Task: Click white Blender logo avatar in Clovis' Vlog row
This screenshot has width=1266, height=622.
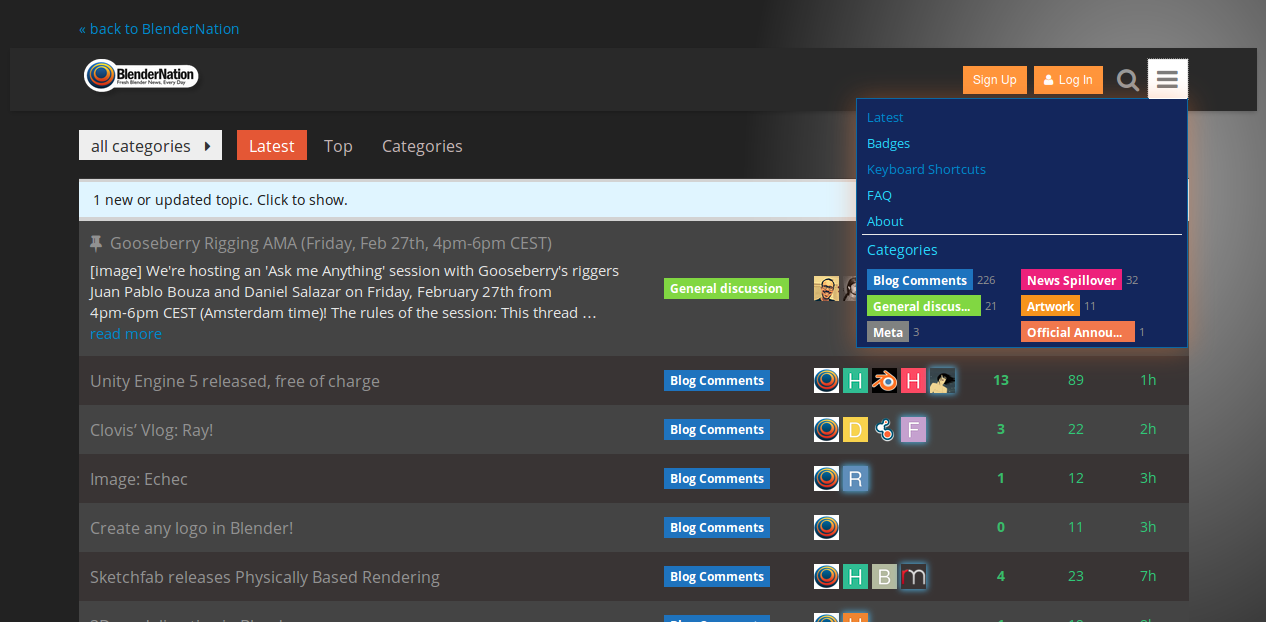Action: 884,429
